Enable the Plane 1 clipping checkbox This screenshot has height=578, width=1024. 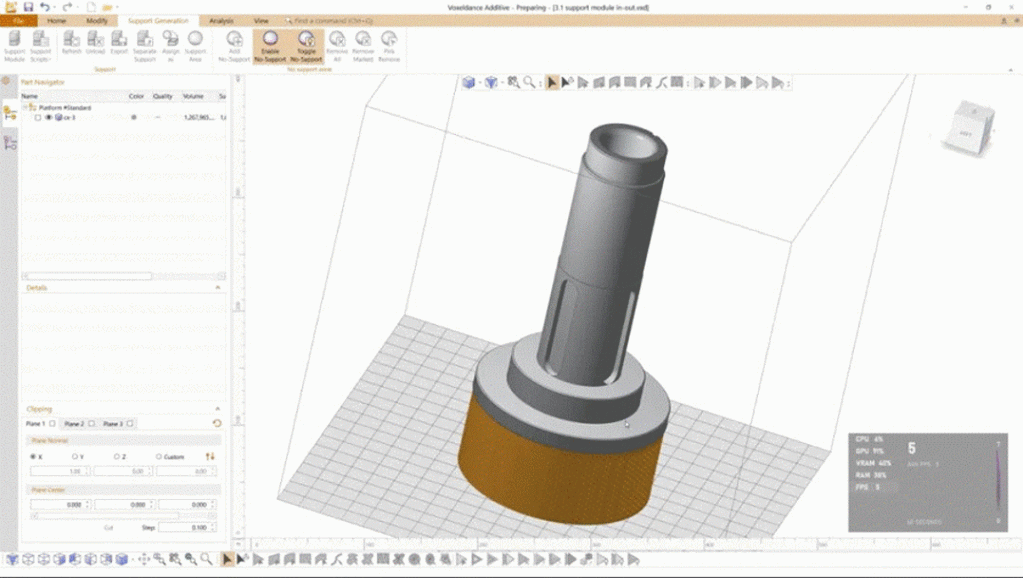[50, 423]
